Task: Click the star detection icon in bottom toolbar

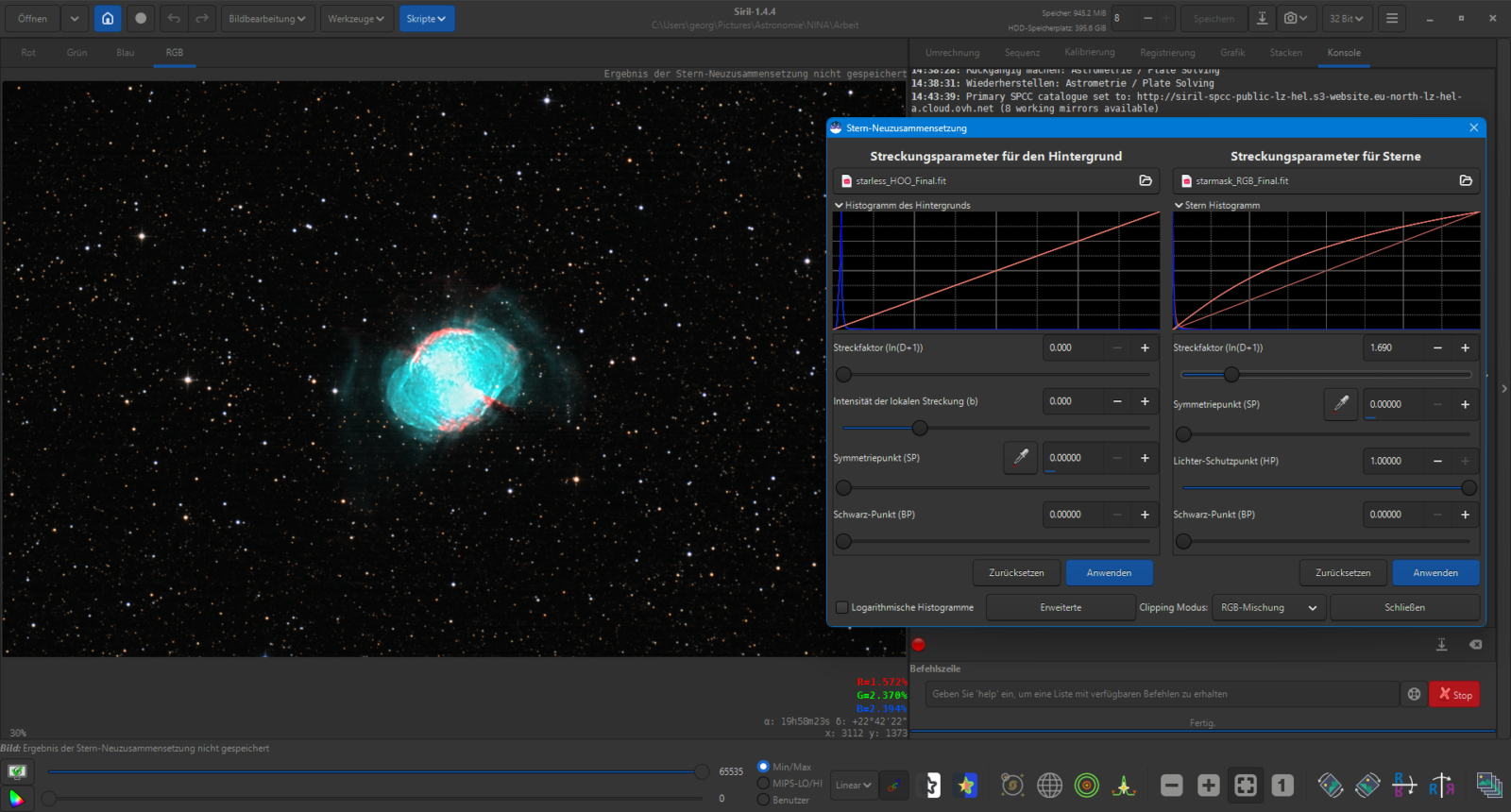Action: 1124,785
